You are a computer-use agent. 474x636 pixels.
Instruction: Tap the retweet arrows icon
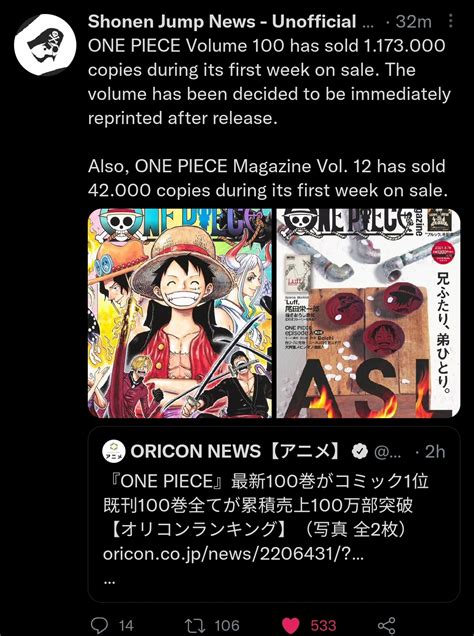[x=195, y=625]
